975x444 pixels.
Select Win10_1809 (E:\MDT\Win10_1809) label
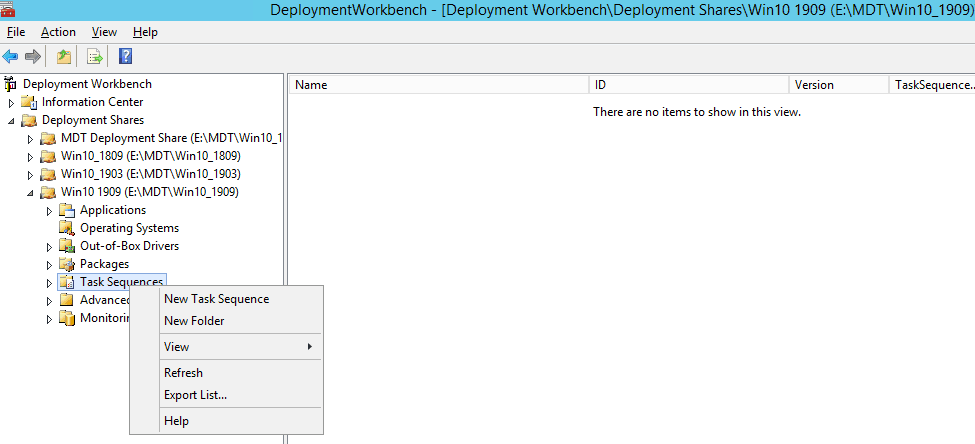150,156
